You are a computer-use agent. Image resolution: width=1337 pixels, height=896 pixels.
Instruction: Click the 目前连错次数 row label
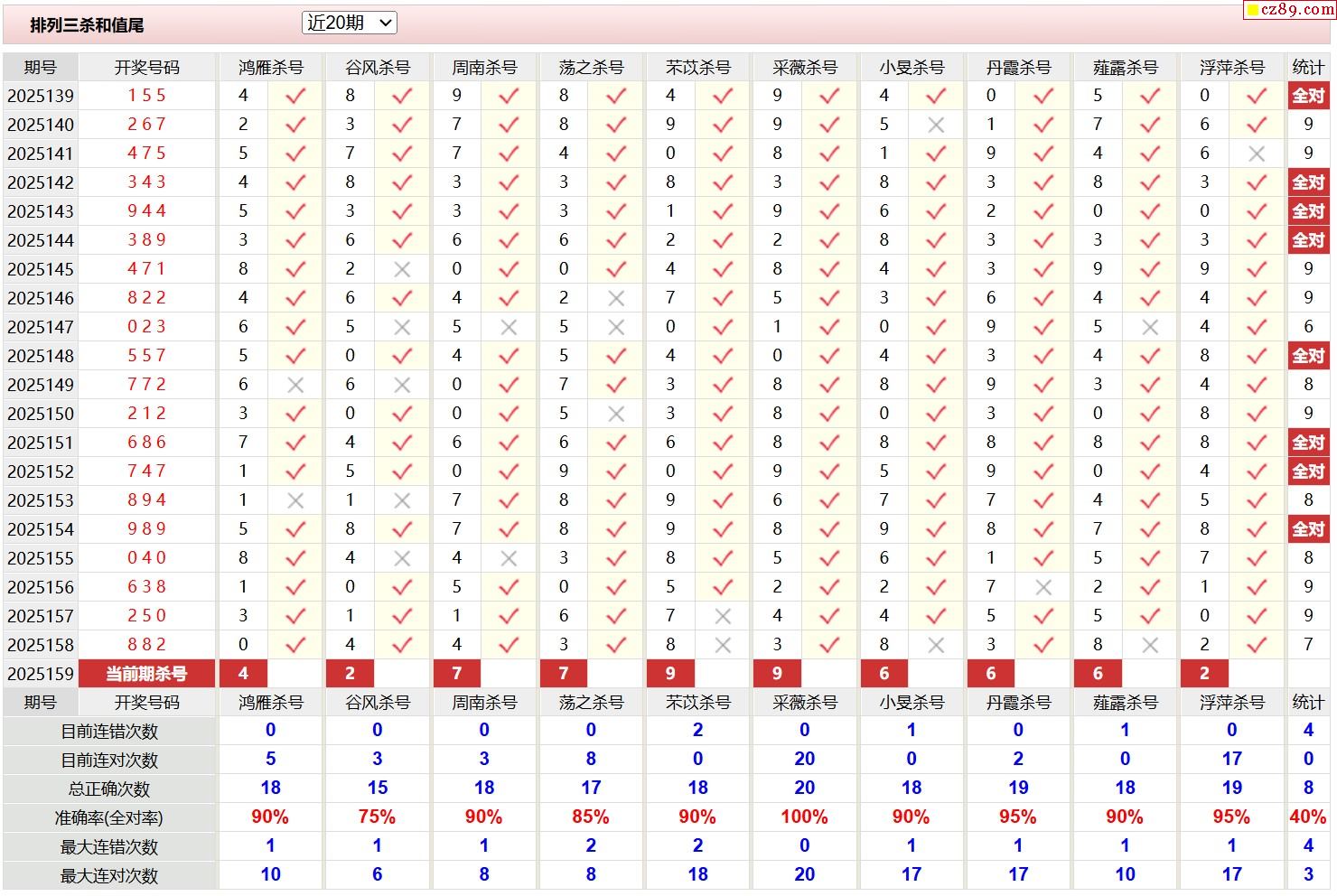point(109,732)
